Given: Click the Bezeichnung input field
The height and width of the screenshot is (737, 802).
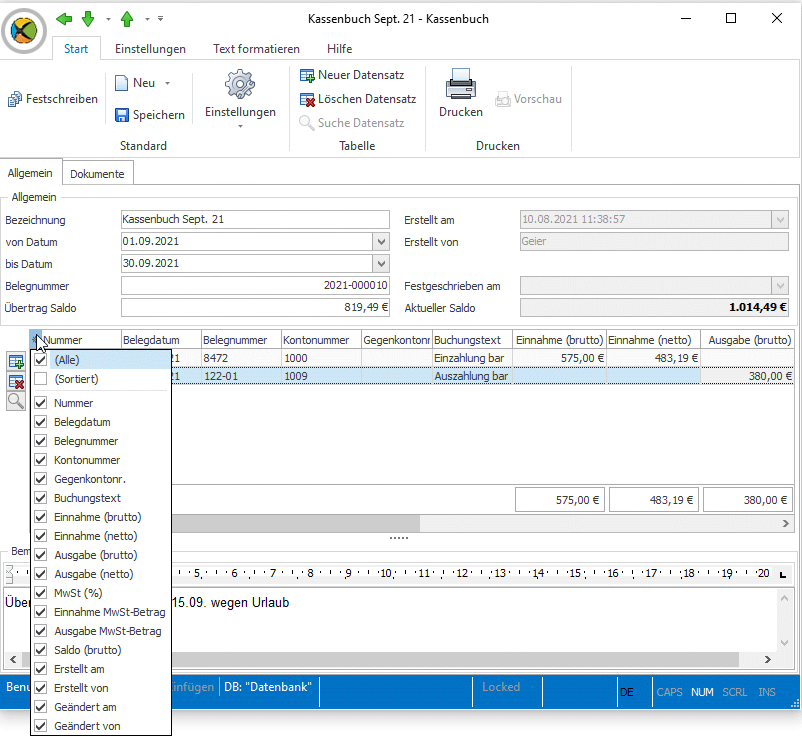Looking at the screenshot, I should [x=255, y=220].
